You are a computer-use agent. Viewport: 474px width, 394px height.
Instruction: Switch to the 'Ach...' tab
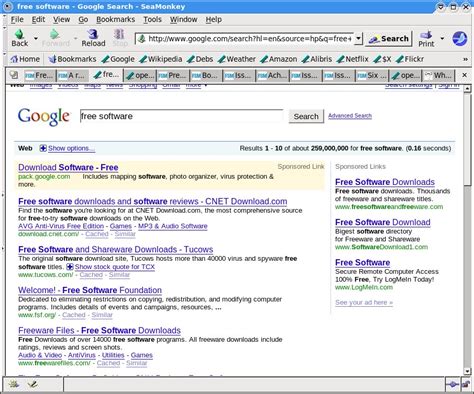tap(273, 75)
